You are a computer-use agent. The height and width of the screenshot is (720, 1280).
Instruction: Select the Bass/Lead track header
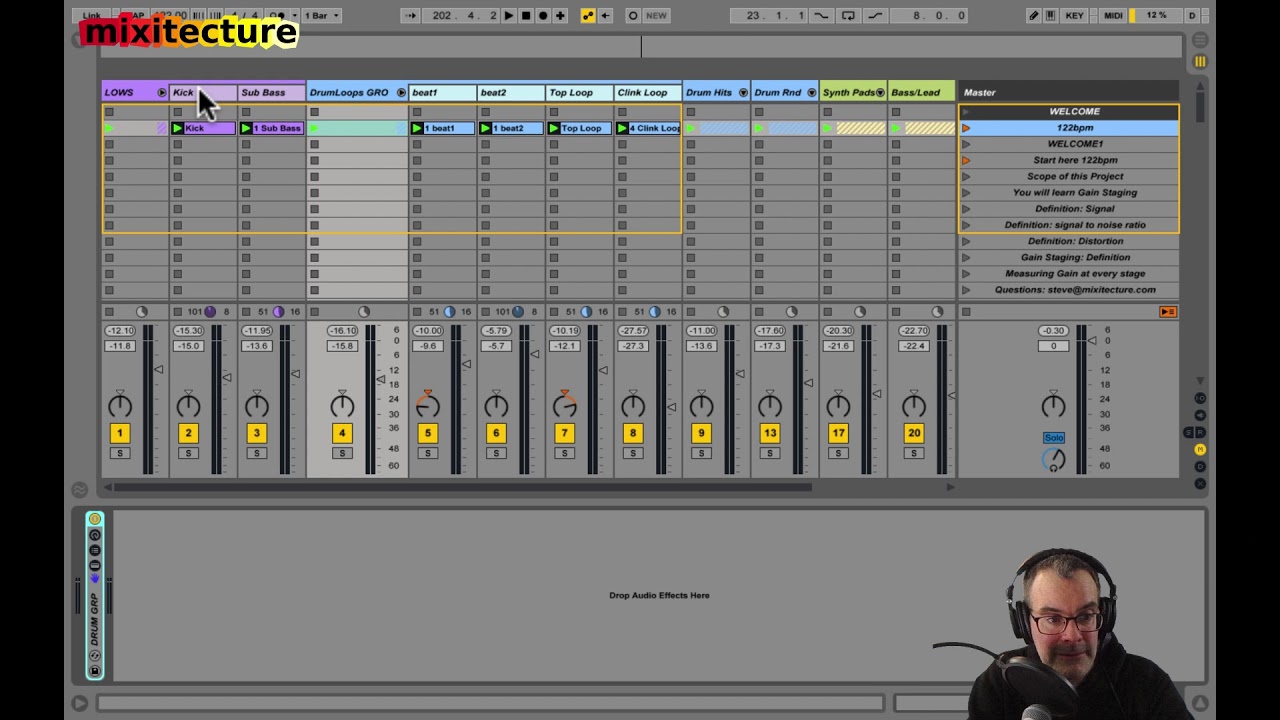click(x=921, y=92)
